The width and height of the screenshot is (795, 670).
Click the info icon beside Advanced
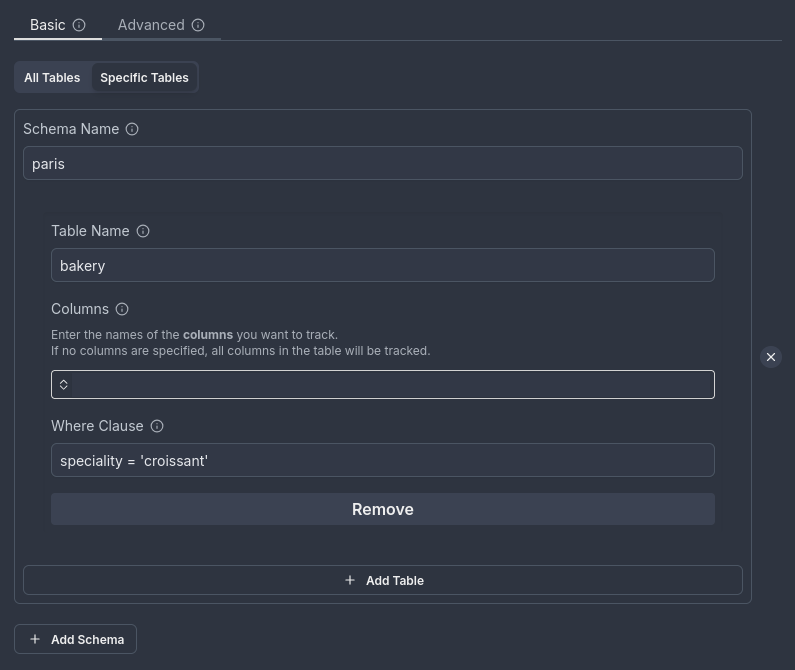pyautogui.click(x=198, y=25)
